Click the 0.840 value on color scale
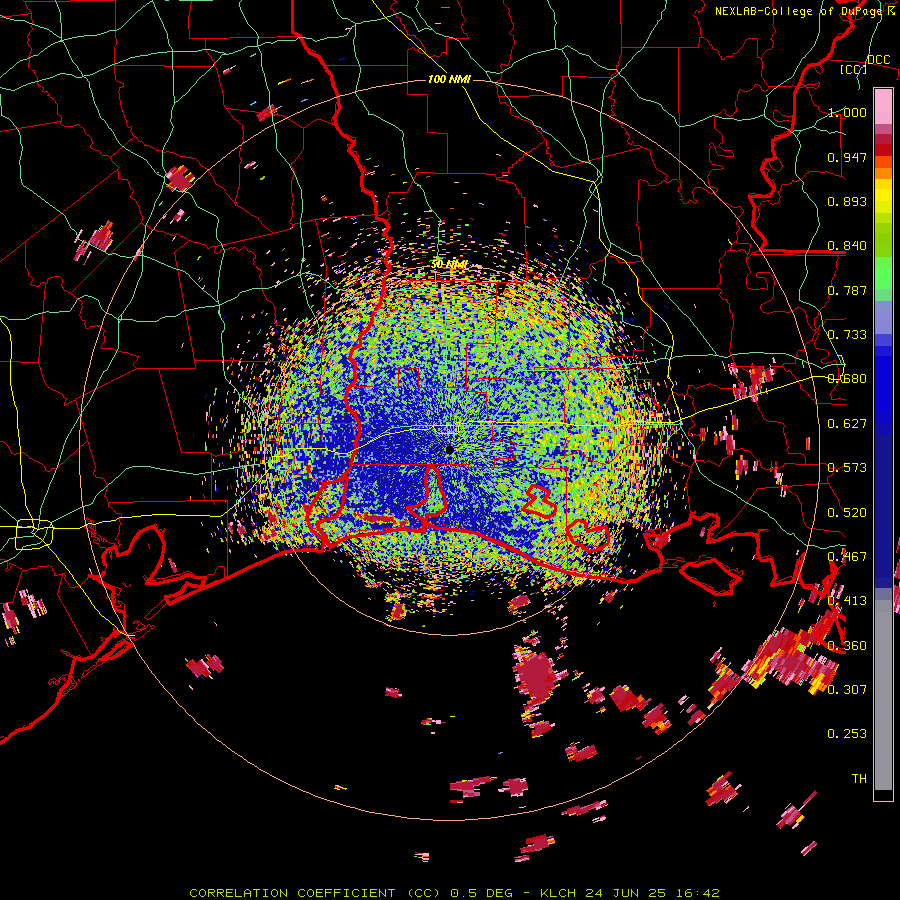The image size is (900, 900). 847,246
